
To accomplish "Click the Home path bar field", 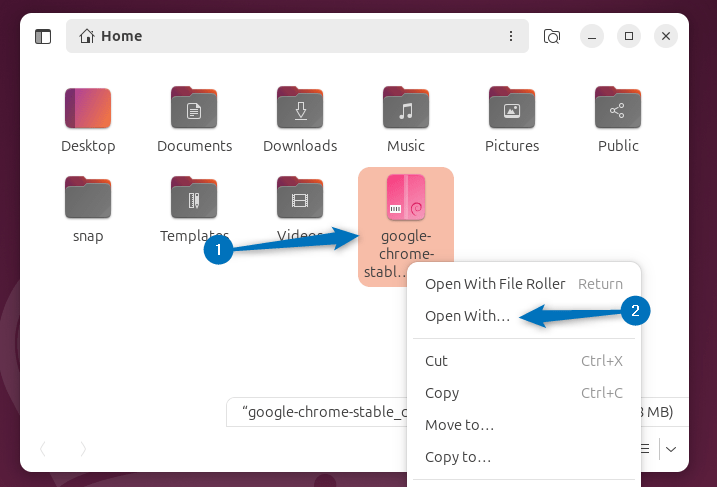I will (297, 36).
